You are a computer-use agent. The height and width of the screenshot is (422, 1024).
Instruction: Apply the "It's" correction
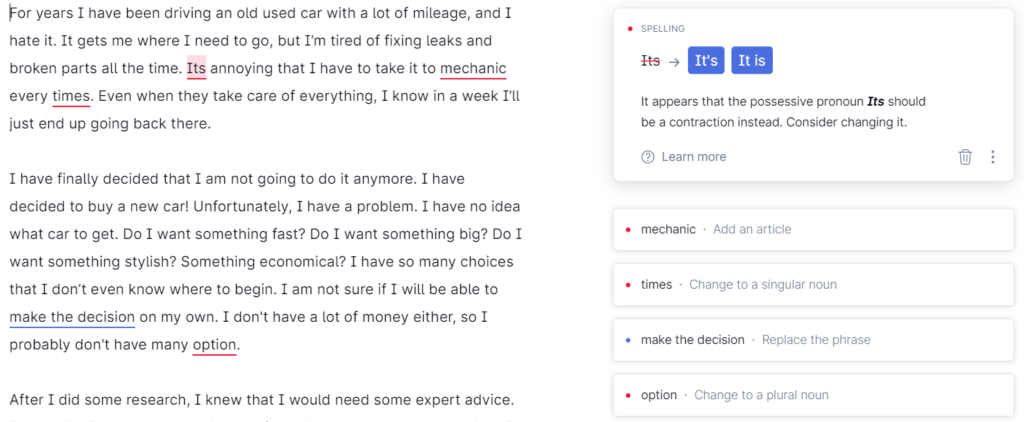tap(706, 61)
